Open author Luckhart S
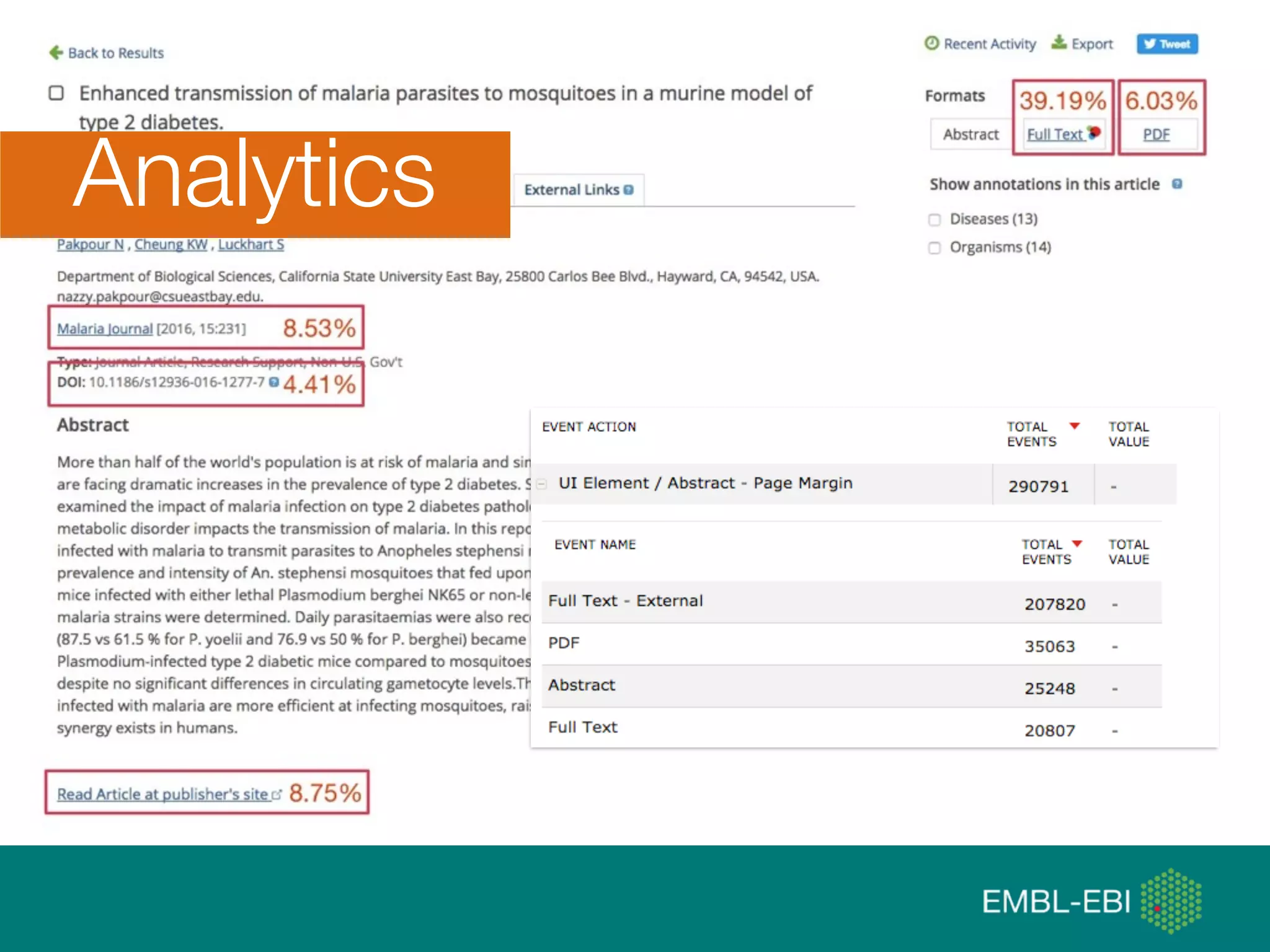The height and width of the screenshot is (952, 1270). [251, 244]
